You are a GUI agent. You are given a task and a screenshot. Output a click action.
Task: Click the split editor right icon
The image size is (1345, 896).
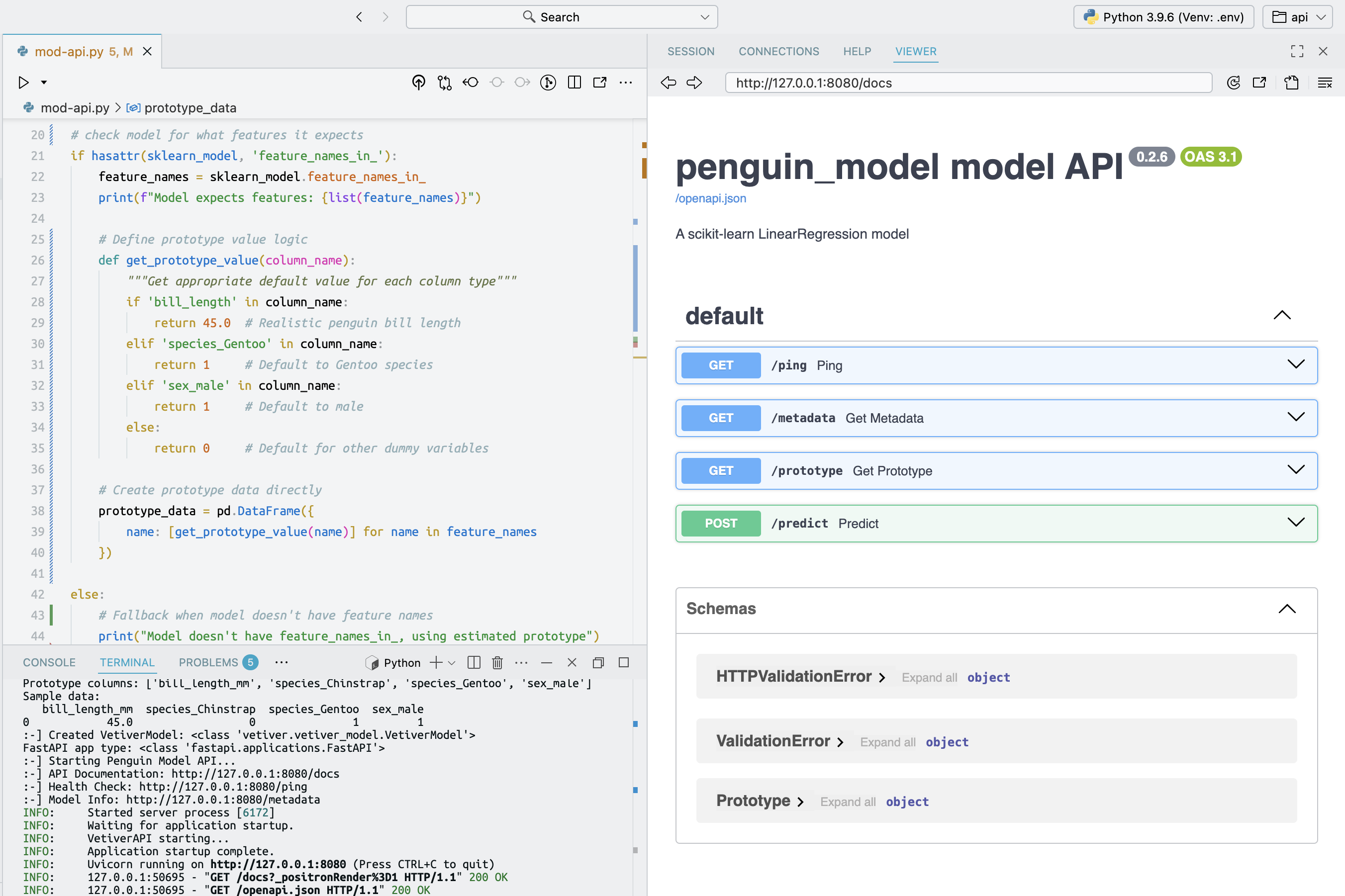575,83
